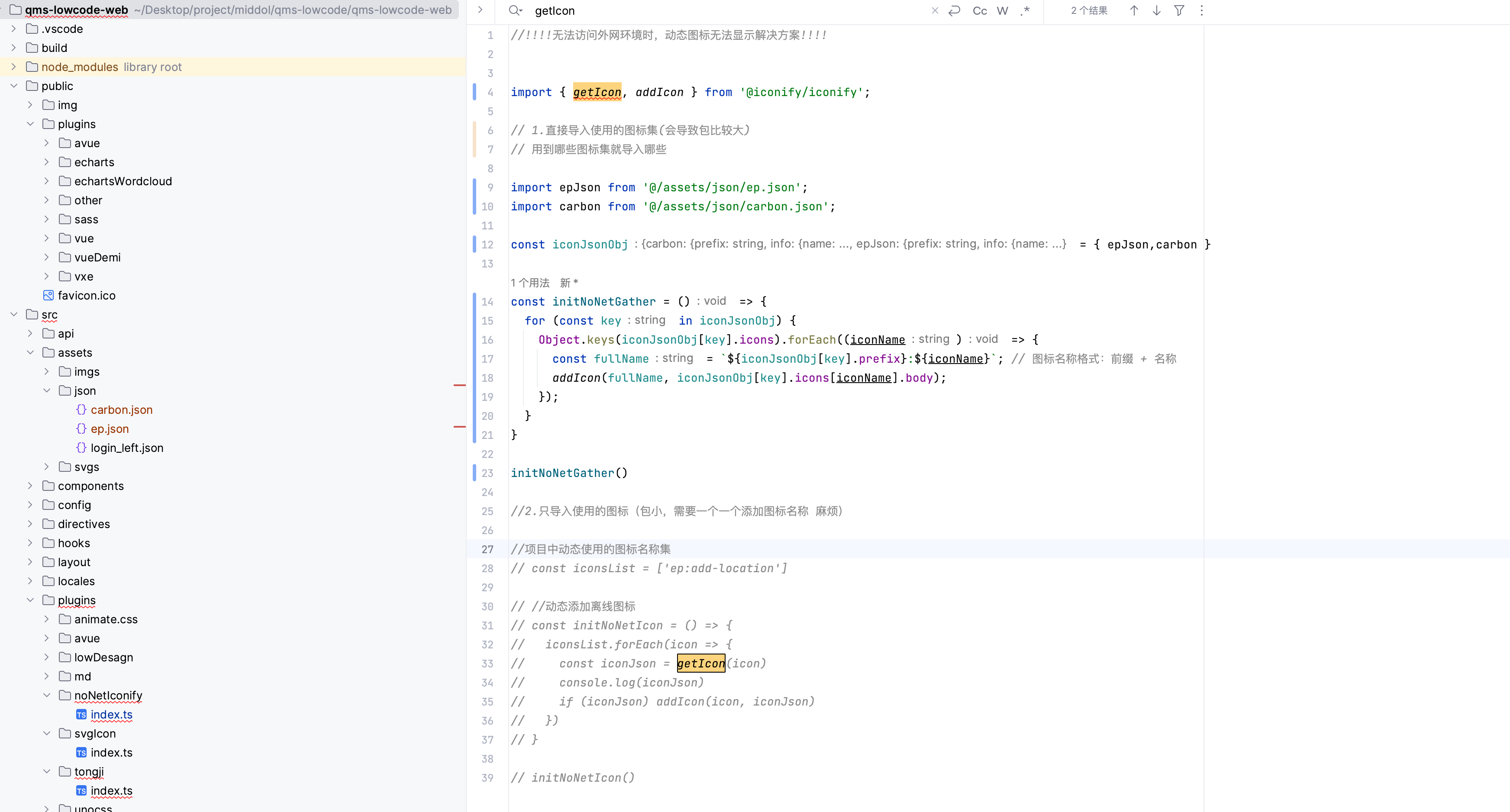Viewport: 1510px width, 812px height.
Task: Open index.ts under noNetIconify
Action: point(111,715)
